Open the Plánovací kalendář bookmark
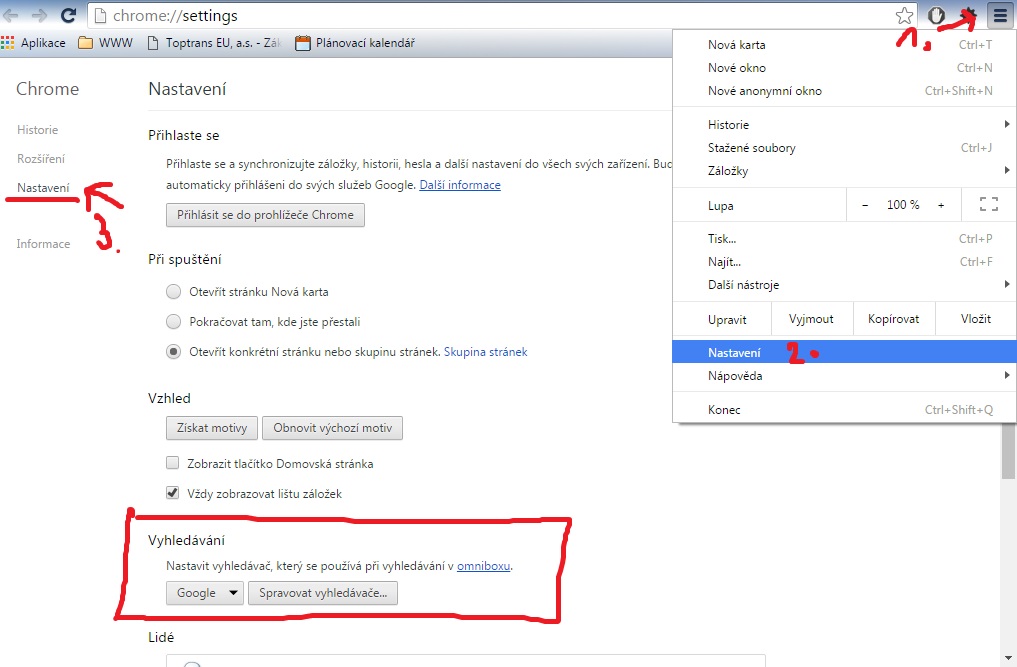1017x667 pixels. pos(355,43)
